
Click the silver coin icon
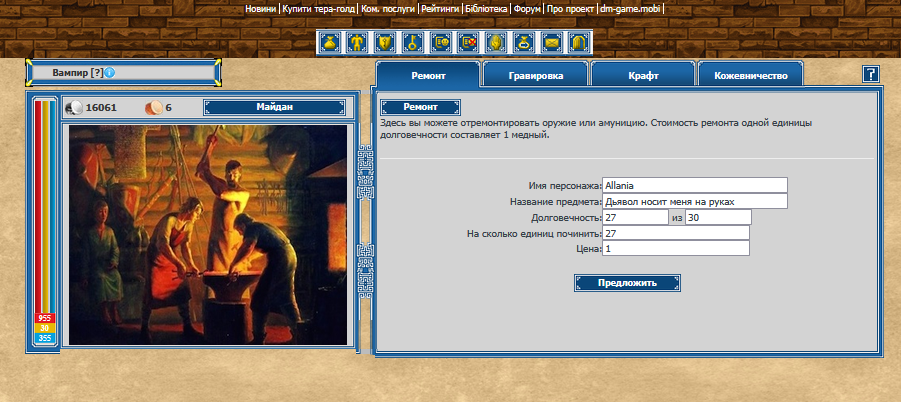pyautogui.click(x=75, y=107)
